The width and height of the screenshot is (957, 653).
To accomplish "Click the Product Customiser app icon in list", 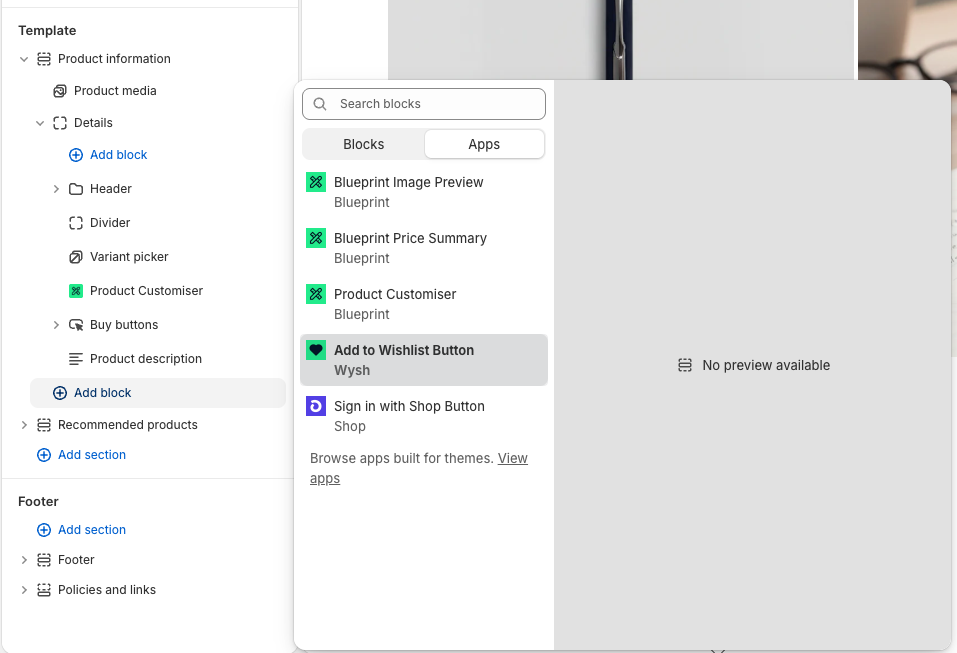I will (316, 294).
